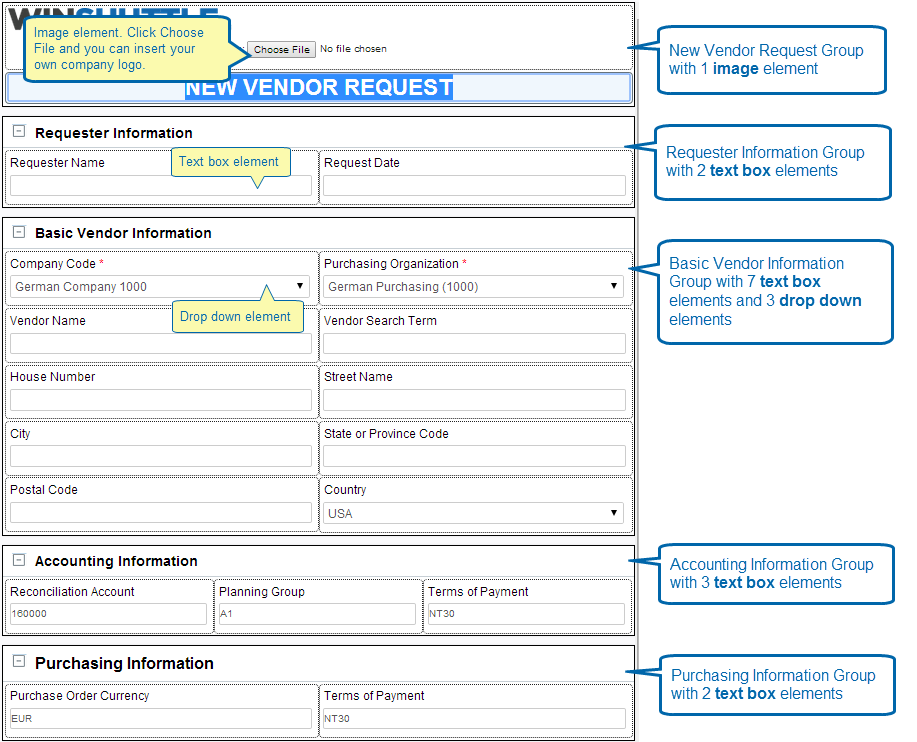917x742 pixels.
Task: Click Purchasing Terms of Payment field
Action: [x=474, y=719]
